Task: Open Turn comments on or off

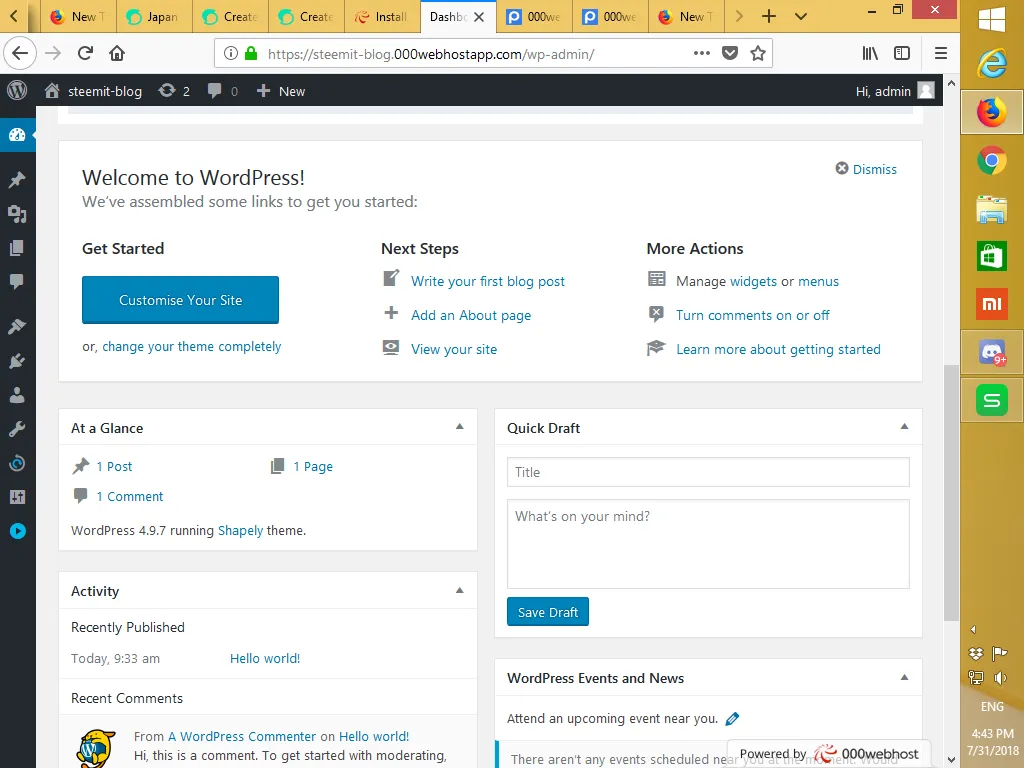Action: click(752, 315)
